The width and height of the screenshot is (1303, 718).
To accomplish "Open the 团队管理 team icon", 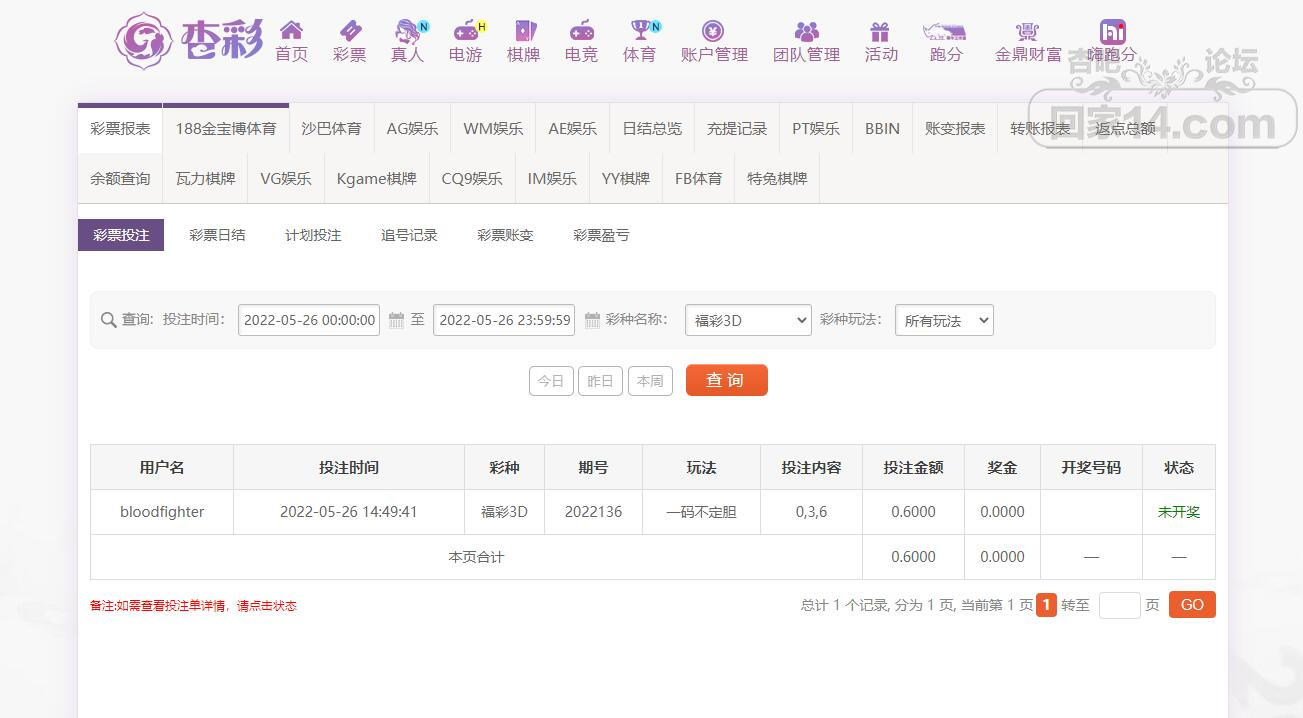I will pyautogui.click(x=806, y=31).
